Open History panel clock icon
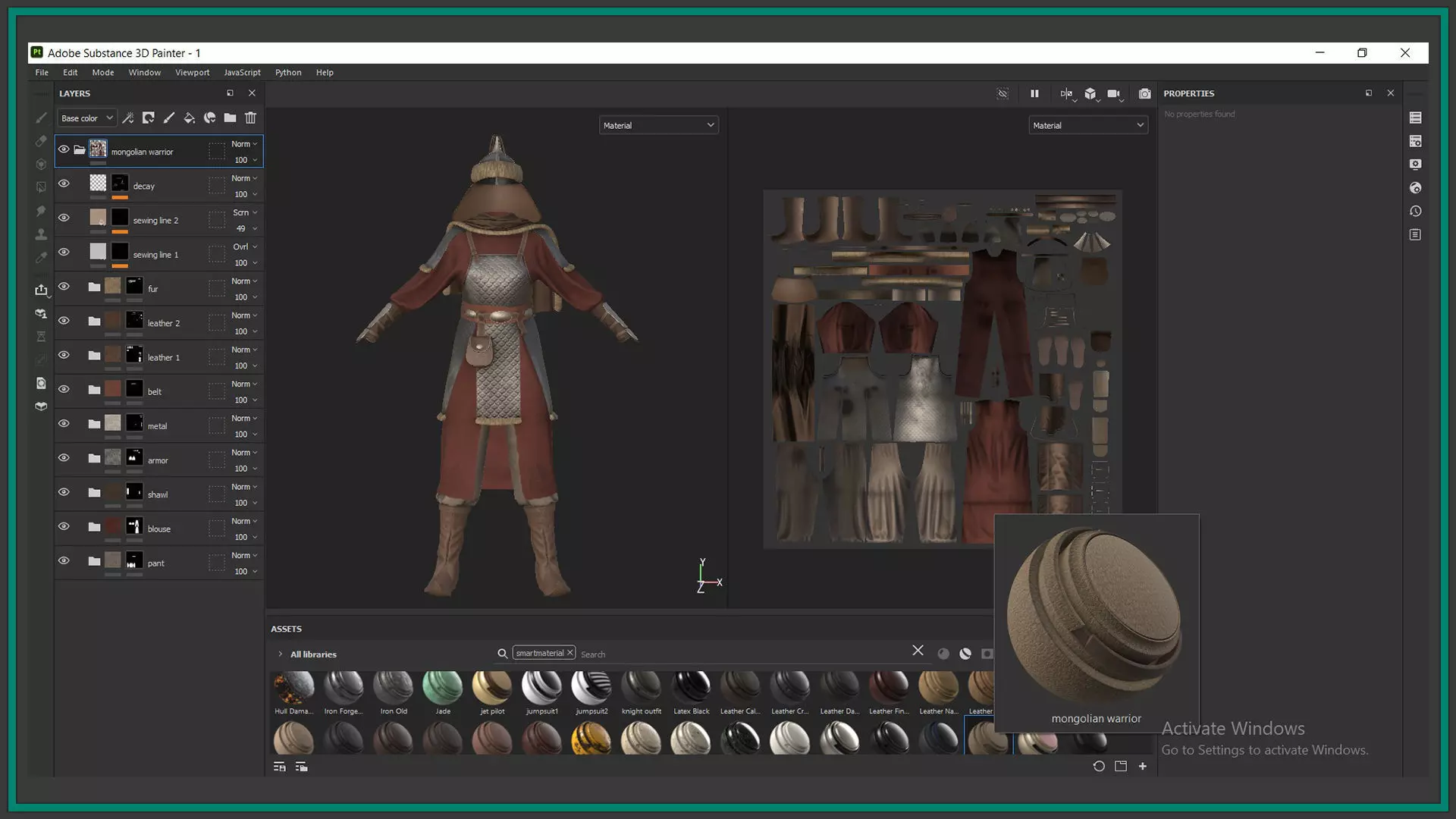The image size is (1456, 819). coord(1415,212)
